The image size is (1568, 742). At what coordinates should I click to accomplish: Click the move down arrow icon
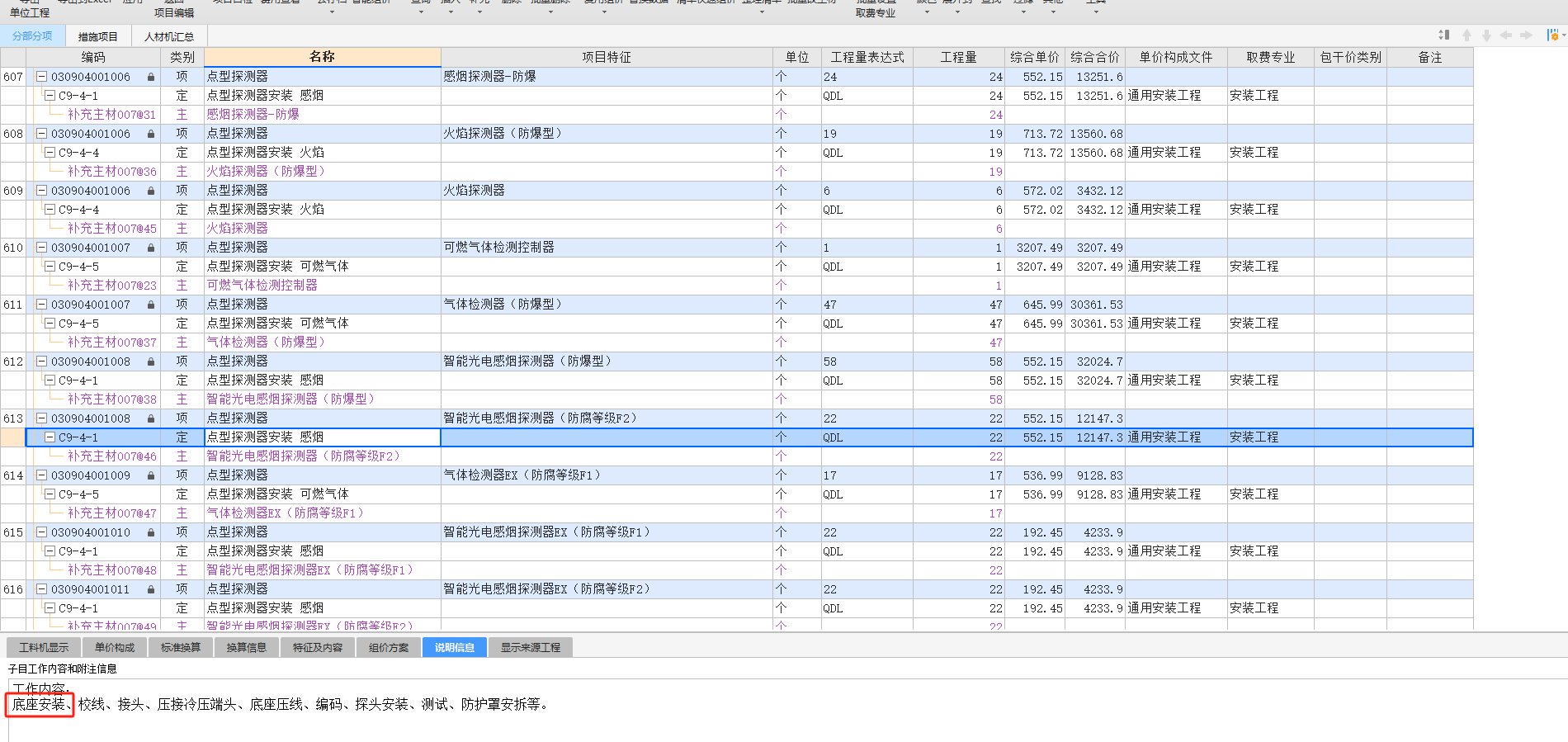[x=1486, y=35]
